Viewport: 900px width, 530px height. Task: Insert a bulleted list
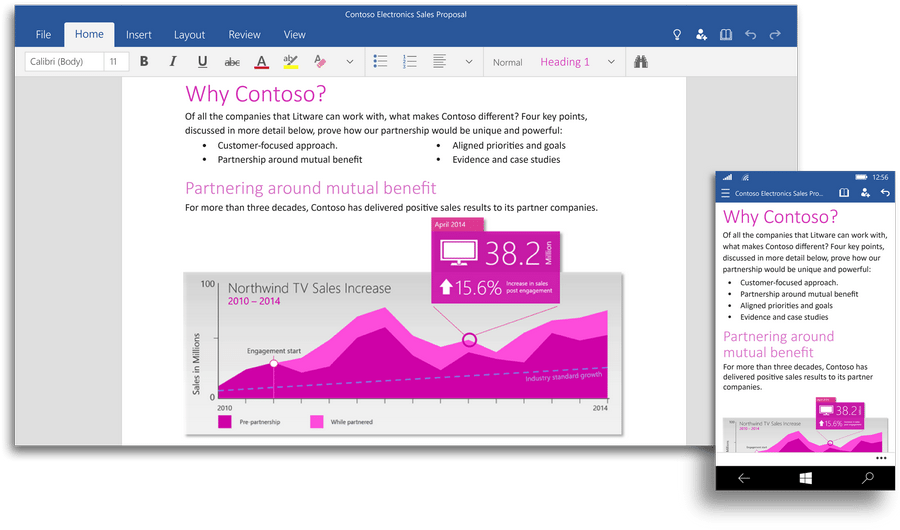(380, 62)
